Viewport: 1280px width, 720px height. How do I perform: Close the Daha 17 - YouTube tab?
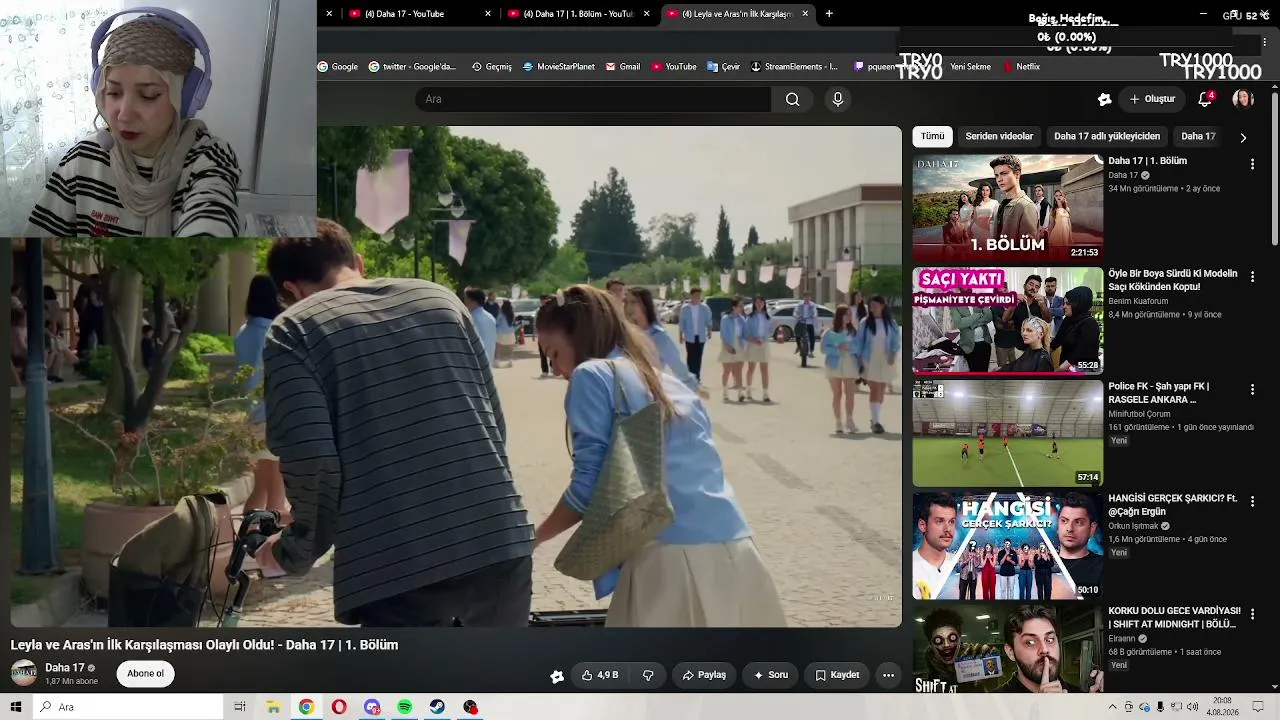pyautogui.click(x=488, y=14)
